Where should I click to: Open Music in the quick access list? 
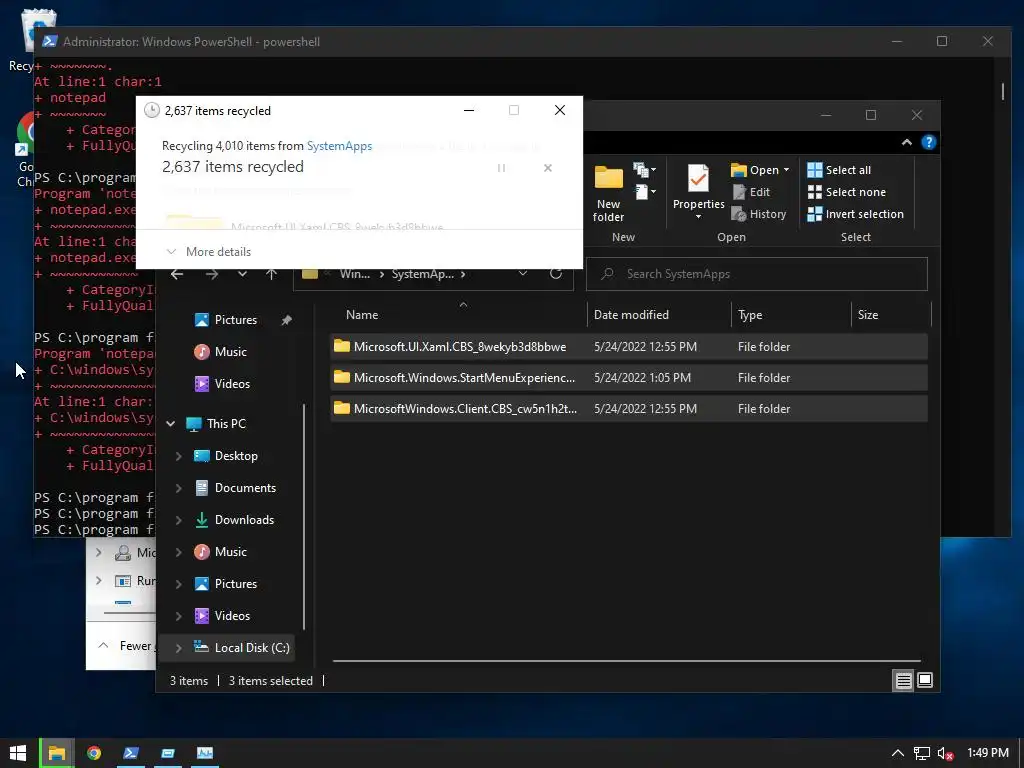(x=221, y=352)
